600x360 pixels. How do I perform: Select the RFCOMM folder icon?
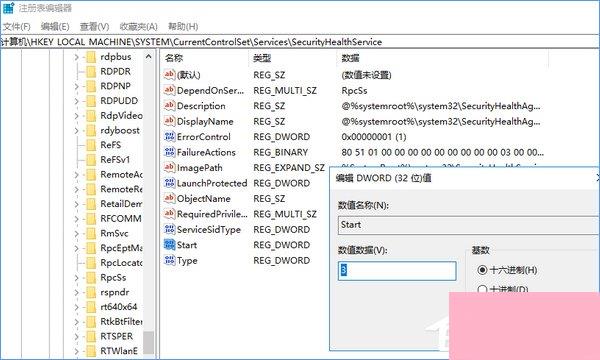(91, 219)
